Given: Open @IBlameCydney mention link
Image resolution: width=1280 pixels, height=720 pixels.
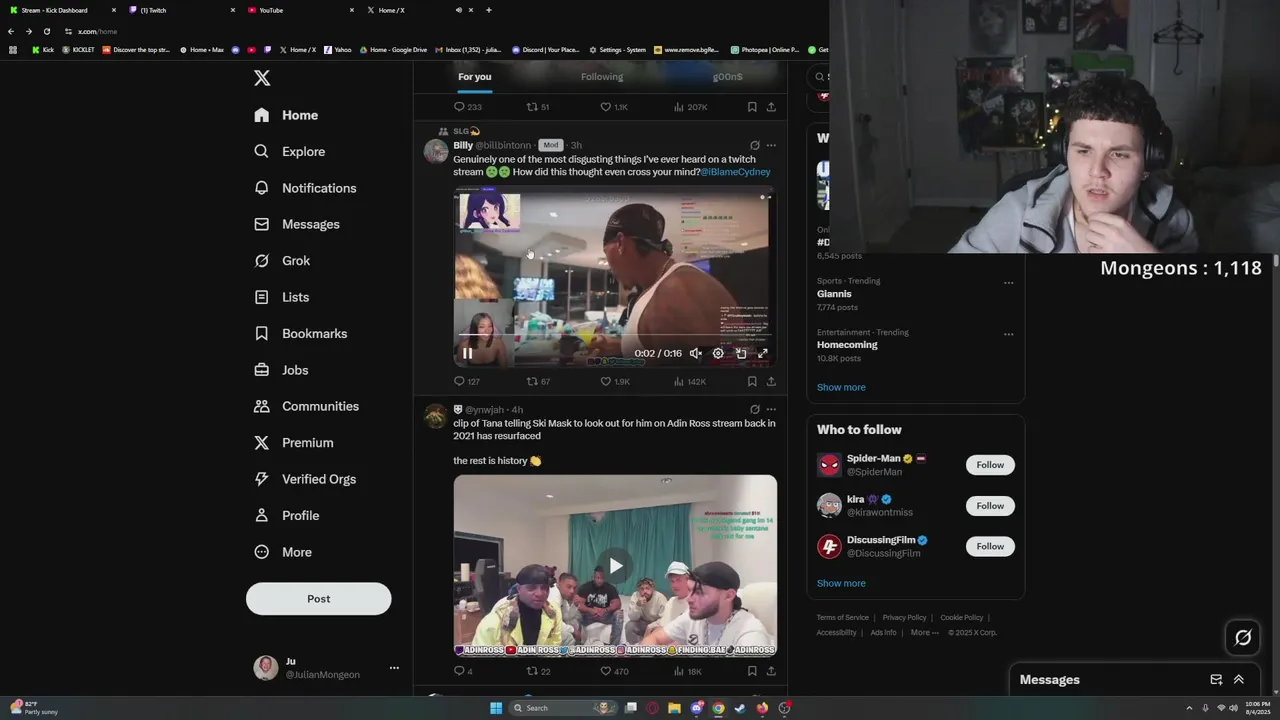Looking at the screenshot, I should point(735,172).
